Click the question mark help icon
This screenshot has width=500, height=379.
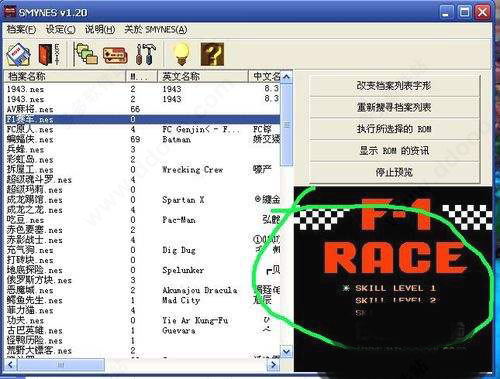coord(212,54)
